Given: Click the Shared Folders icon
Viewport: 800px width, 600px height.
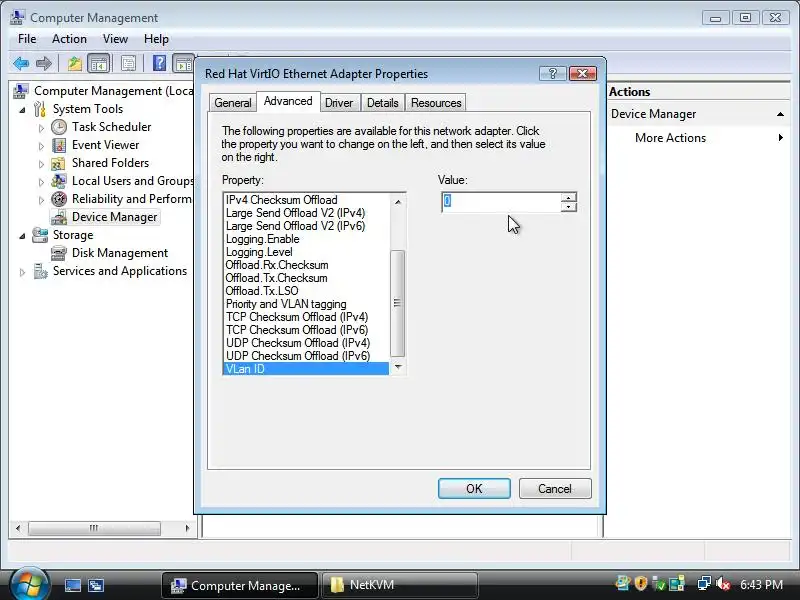Looking at the screenshot, I should click(58, 163).
